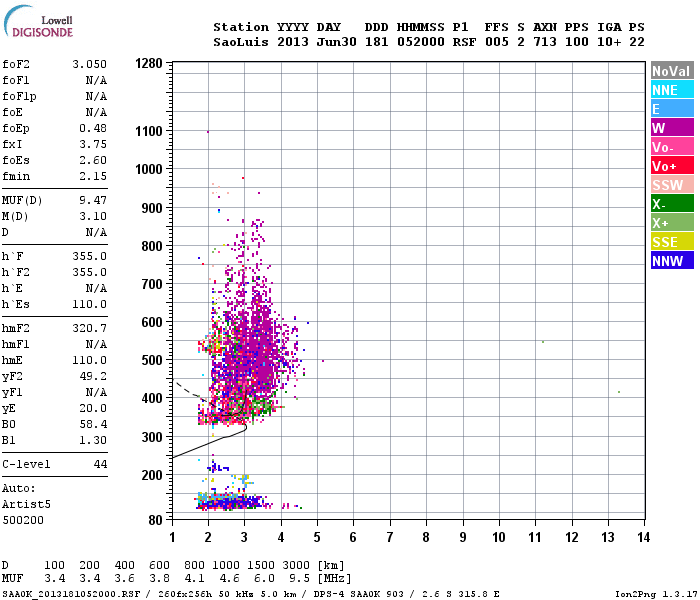
Task: Click the h`Es value 110.0
Action: [x=90, y=304]
